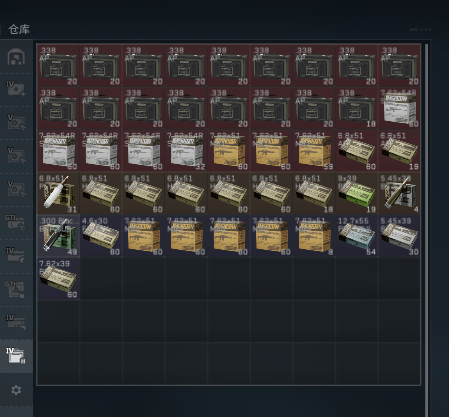The width and height of the screenshot is (449, 417).
Task: Select the 6.8x51 white-tipped bullet stack of 31
Action: pos(58,193)
